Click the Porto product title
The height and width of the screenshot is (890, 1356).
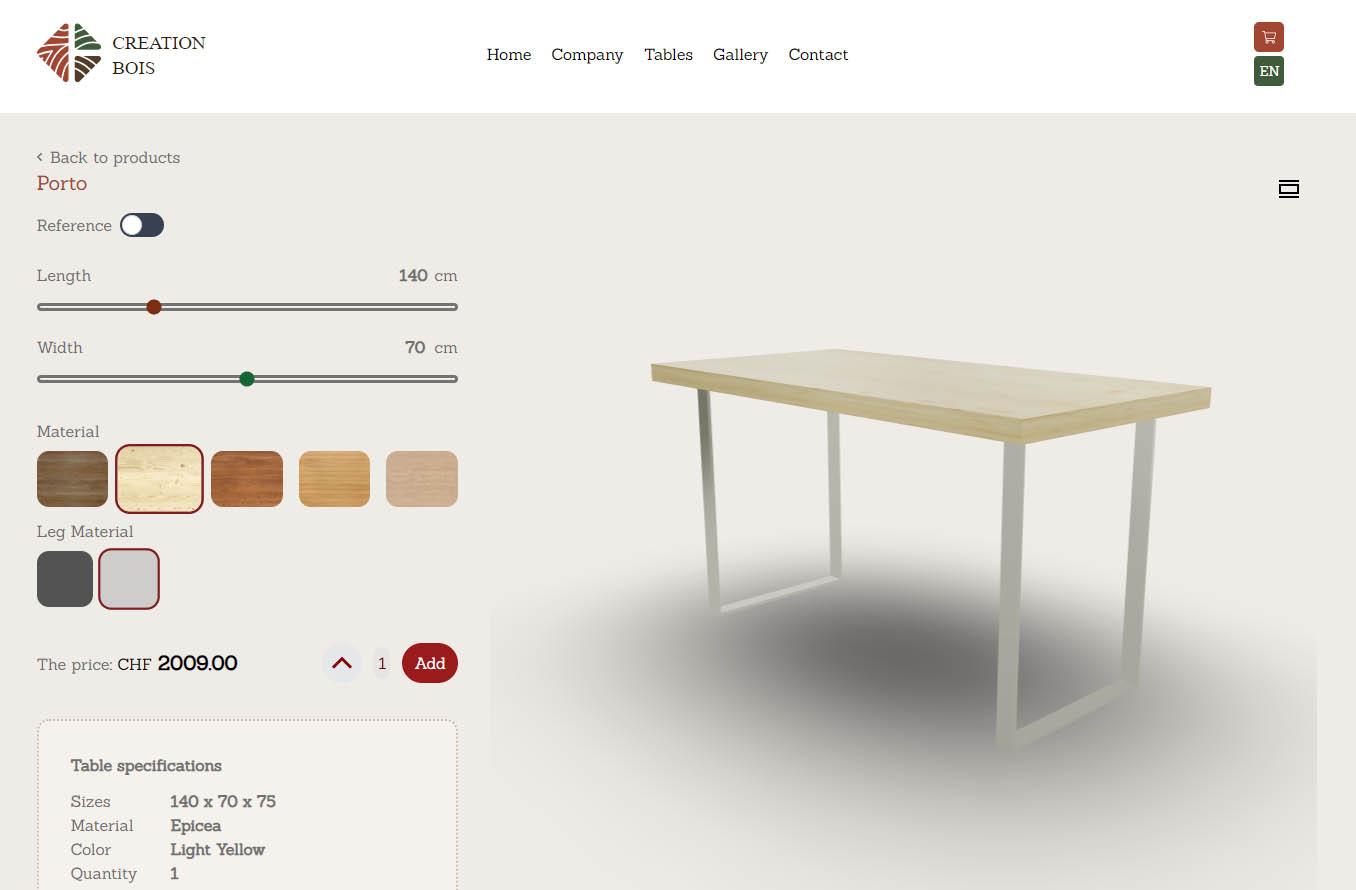62,183
